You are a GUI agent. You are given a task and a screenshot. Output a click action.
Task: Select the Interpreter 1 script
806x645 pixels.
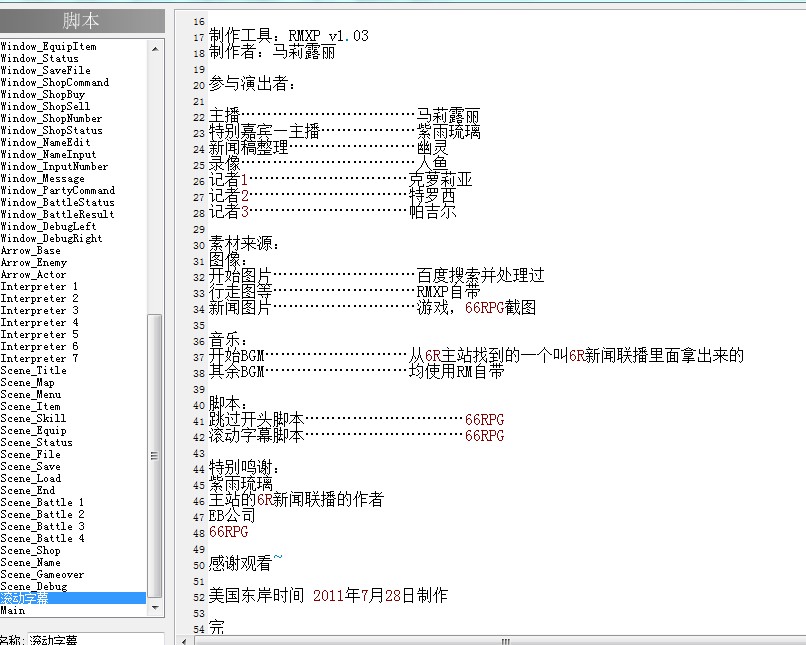[40, 286]
